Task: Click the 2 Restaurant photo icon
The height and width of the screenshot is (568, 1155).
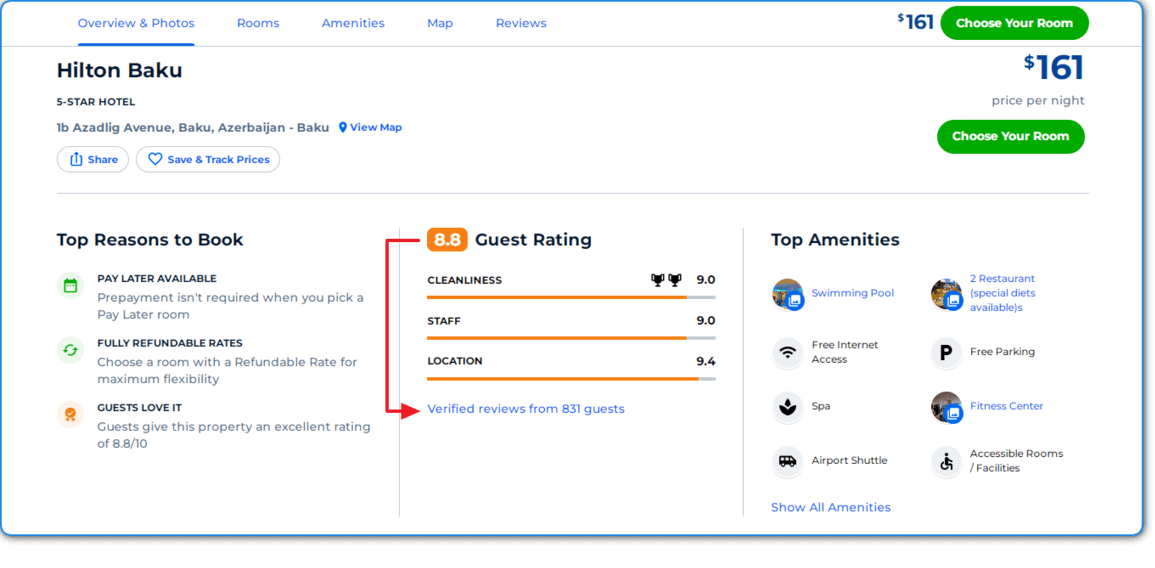Action: 947,294
